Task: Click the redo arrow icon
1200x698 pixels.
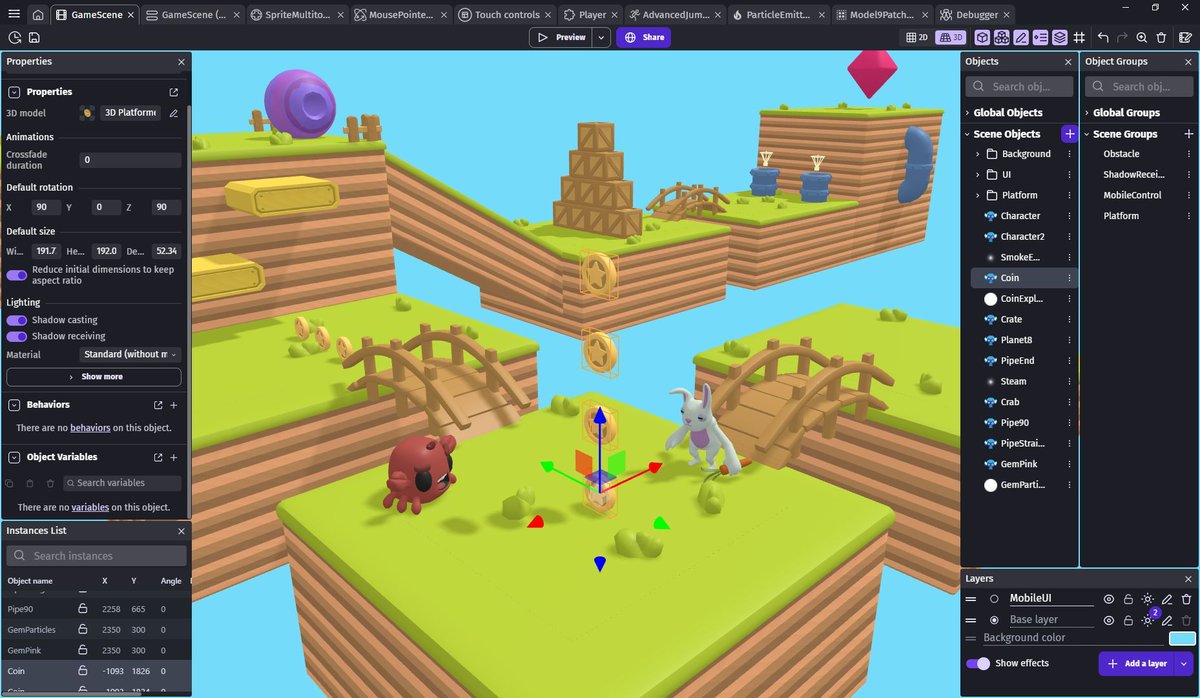Action: pos(1123,37)
